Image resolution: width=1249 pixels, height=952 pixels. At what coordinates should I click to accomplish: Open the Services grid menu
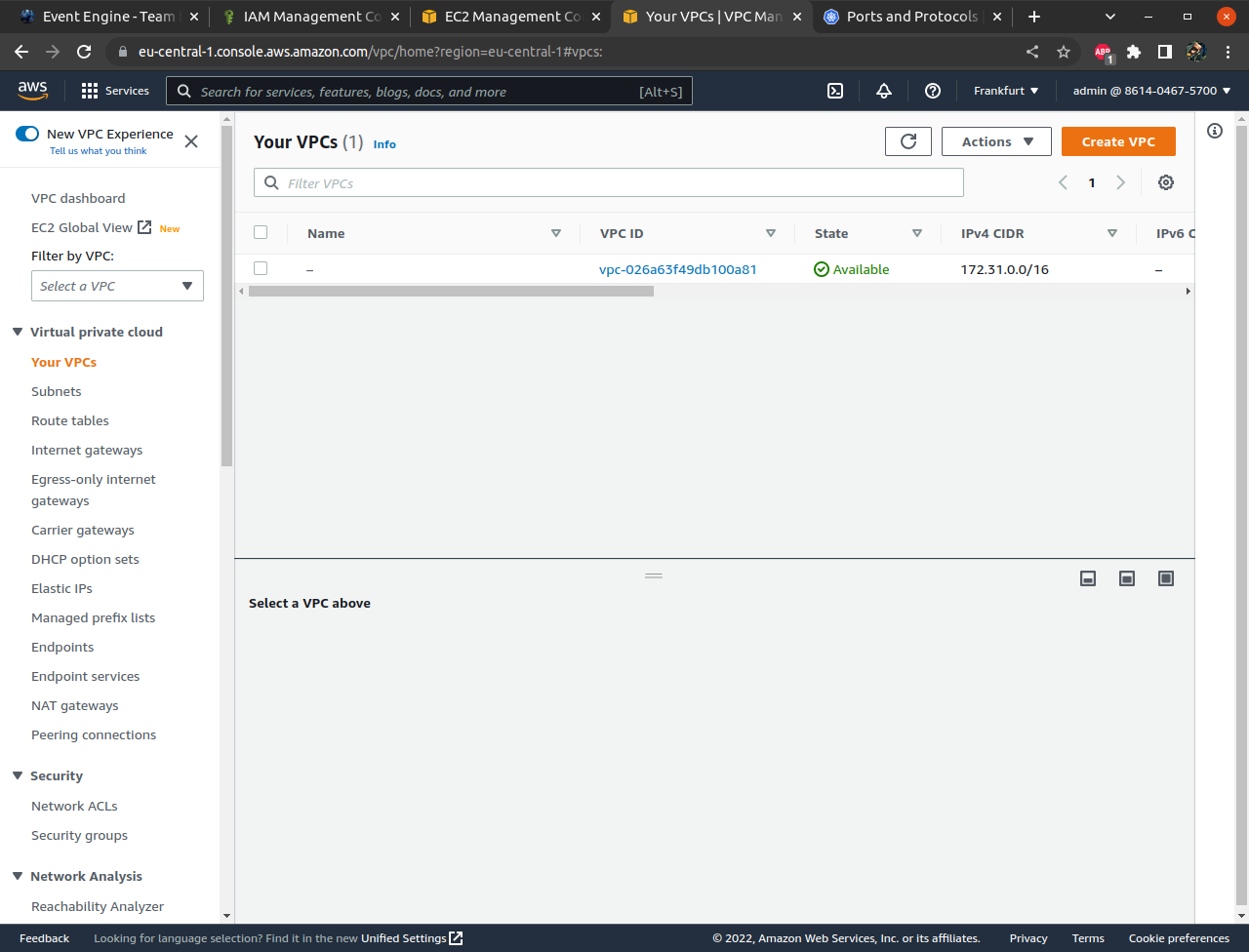point(115,91)
